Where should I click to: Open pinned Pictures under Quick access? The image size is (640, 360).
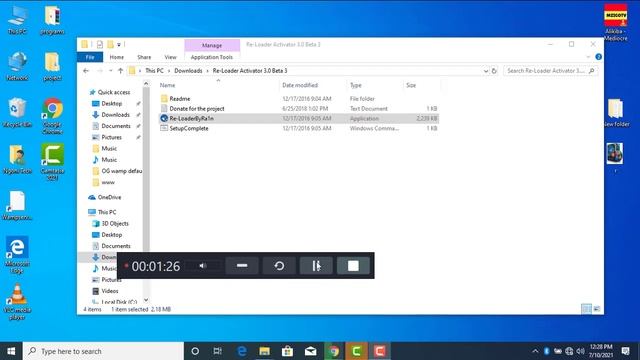tap(111, 137)
